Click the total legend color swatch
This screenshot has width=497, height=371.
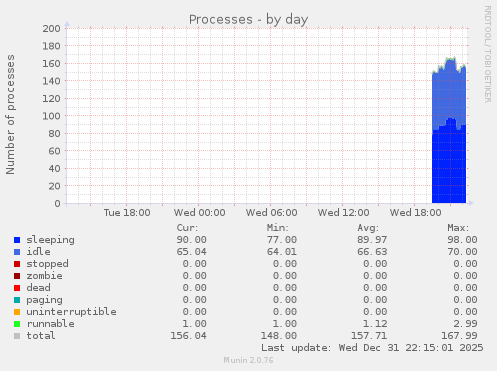click(17, 336)
